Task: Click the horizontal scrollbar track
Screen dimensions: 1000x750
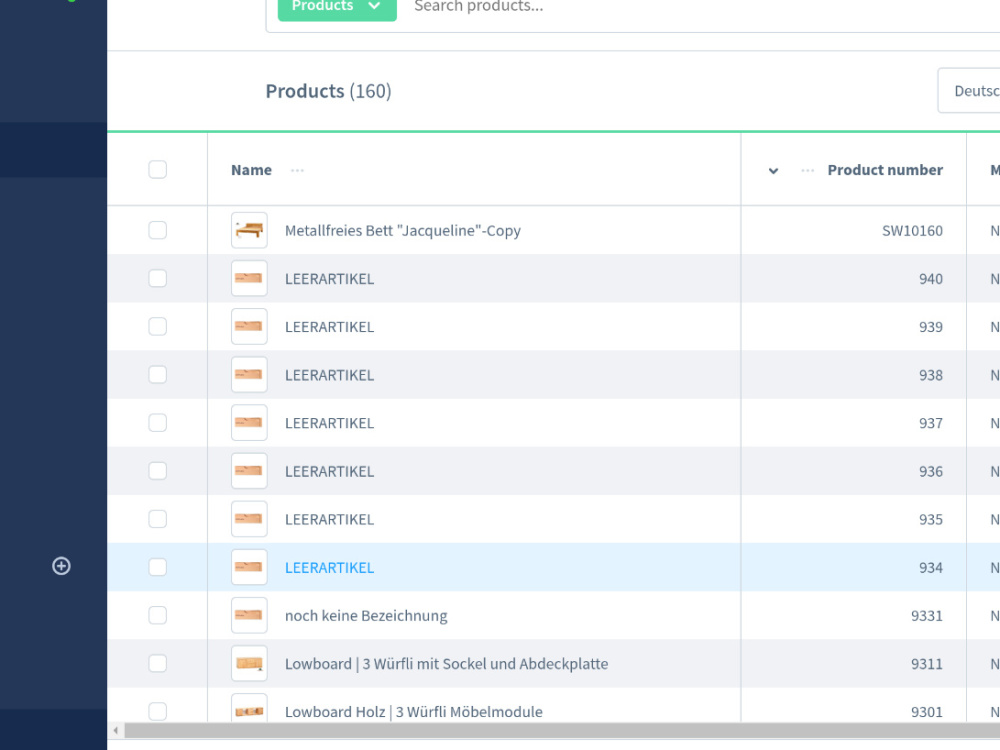Action: coord(561,730)
